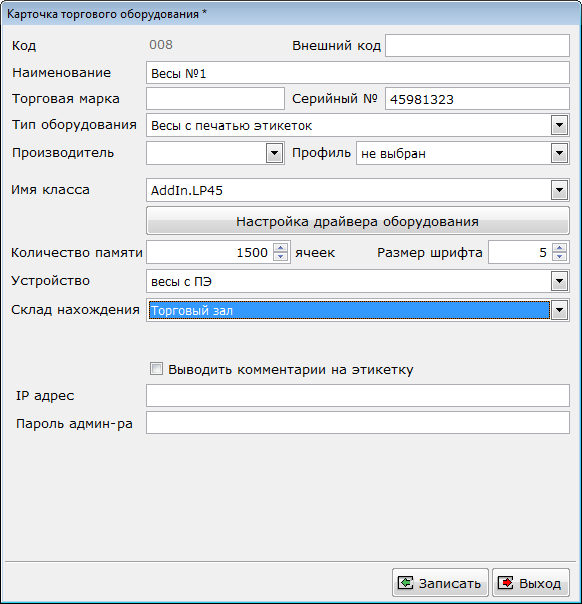Viewport: 582px width, 604px height.
Task: Expand the Тип оборудования dropdown
Action: [559, 125]
